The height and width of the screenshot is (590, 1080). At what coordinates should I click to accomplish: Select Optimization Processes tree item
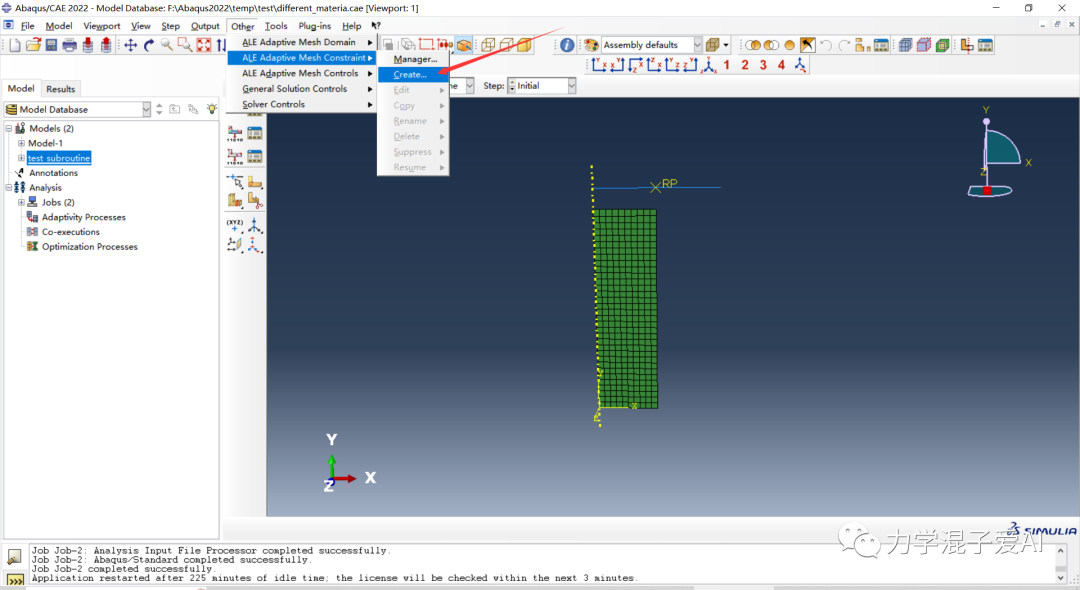tap(90, 246)
